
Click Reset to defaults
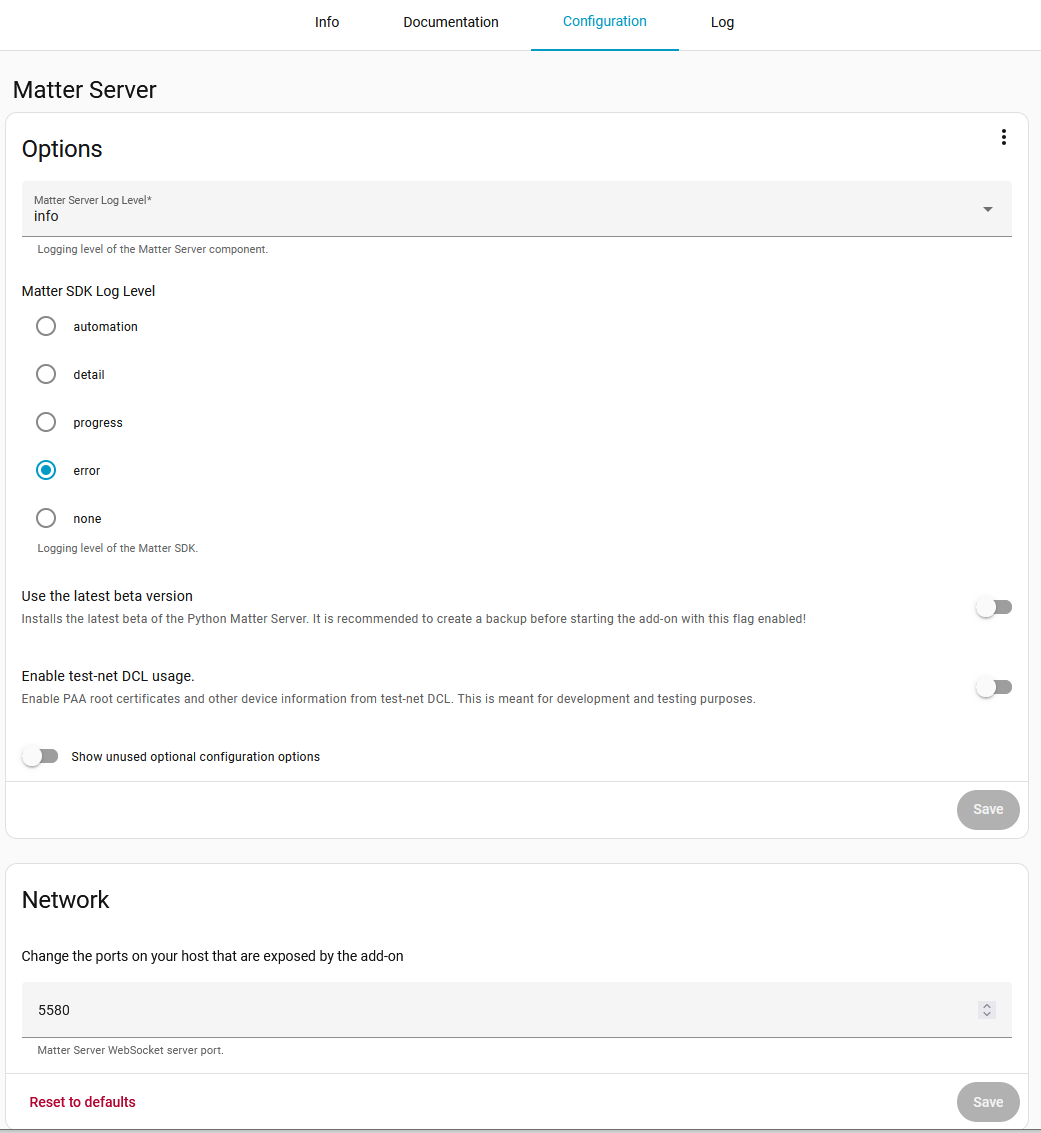pyautogui.click(x=82, y=1102)
